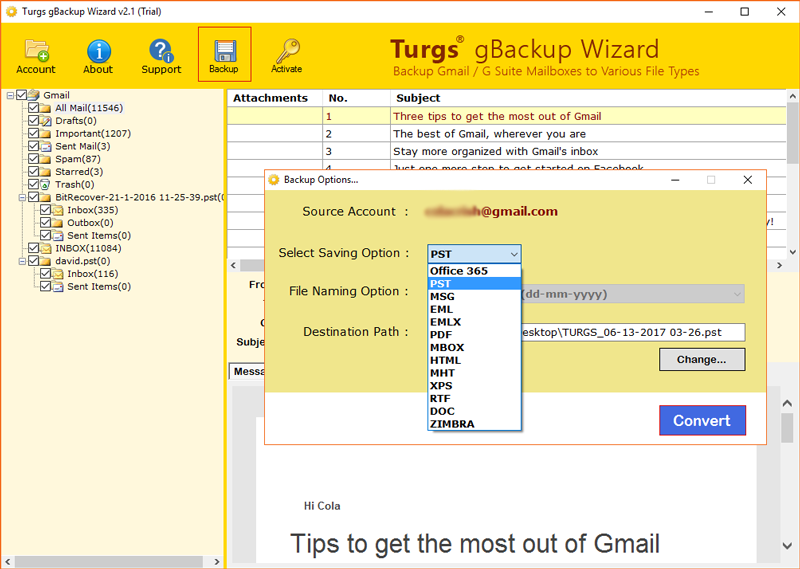Click the email list horizontal scrollbar thumb
This screenshot has width=800, height=569.
pos(253,265)
